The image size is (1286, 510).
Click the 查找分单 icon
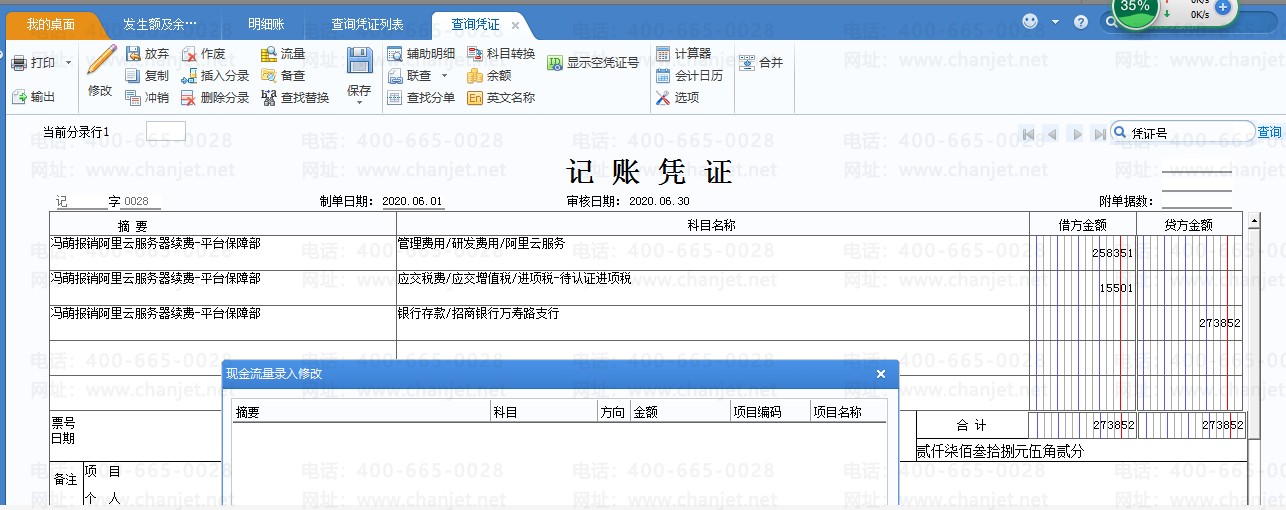pyautogui.click(x=394, y=97)
